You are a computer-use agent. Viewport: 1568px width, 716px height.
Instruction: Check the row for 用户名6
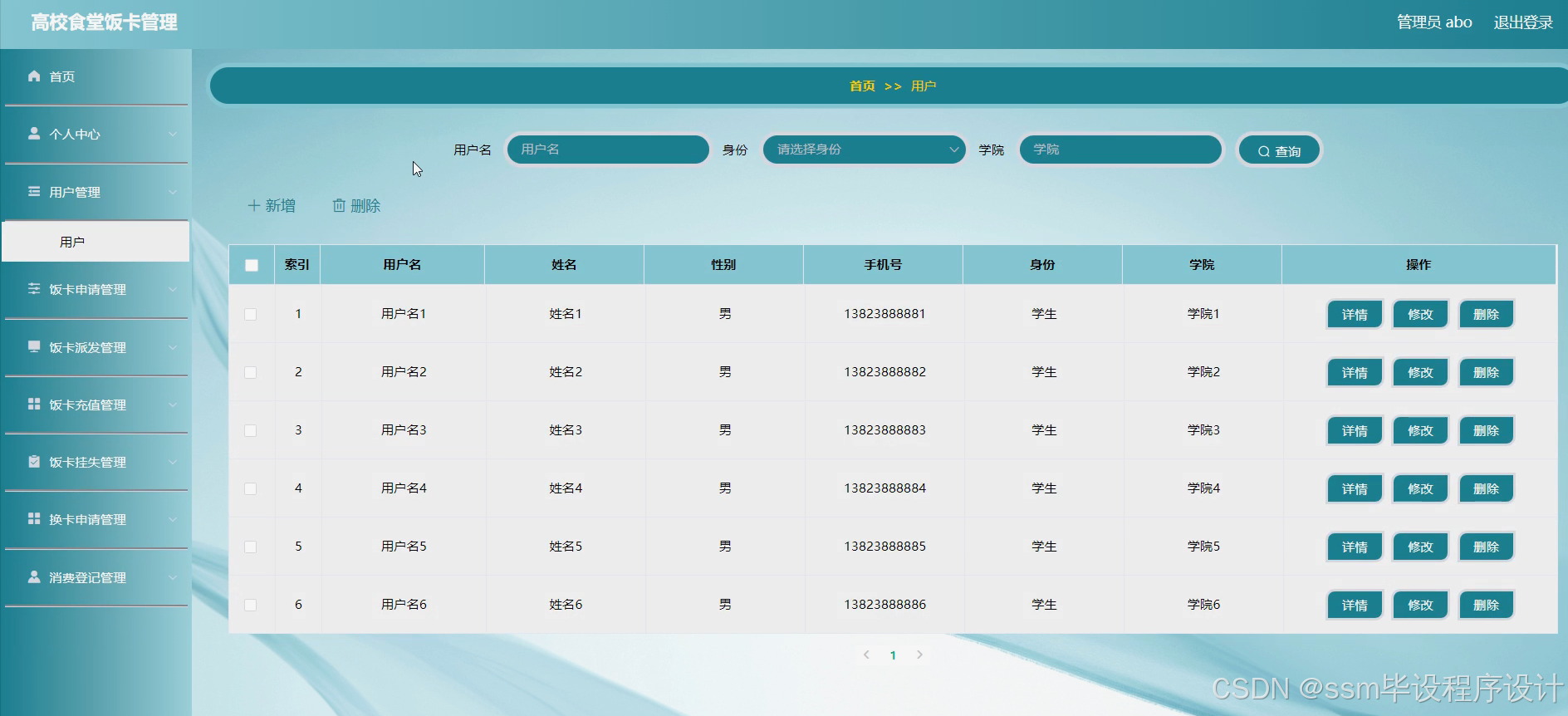pos(251,605)
